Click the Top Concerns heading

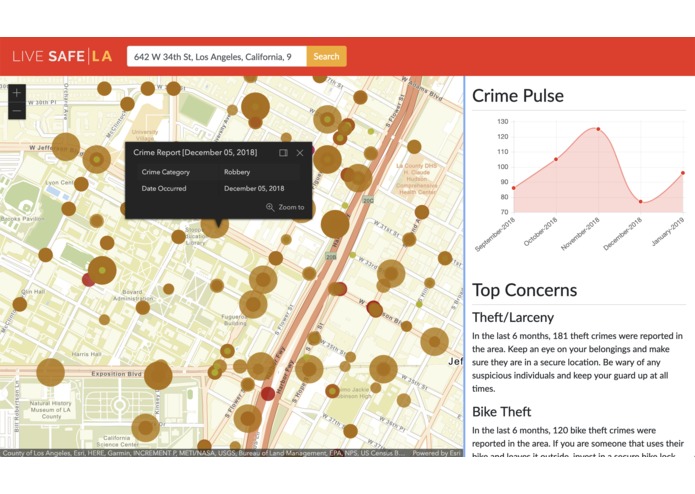point(524,290)
